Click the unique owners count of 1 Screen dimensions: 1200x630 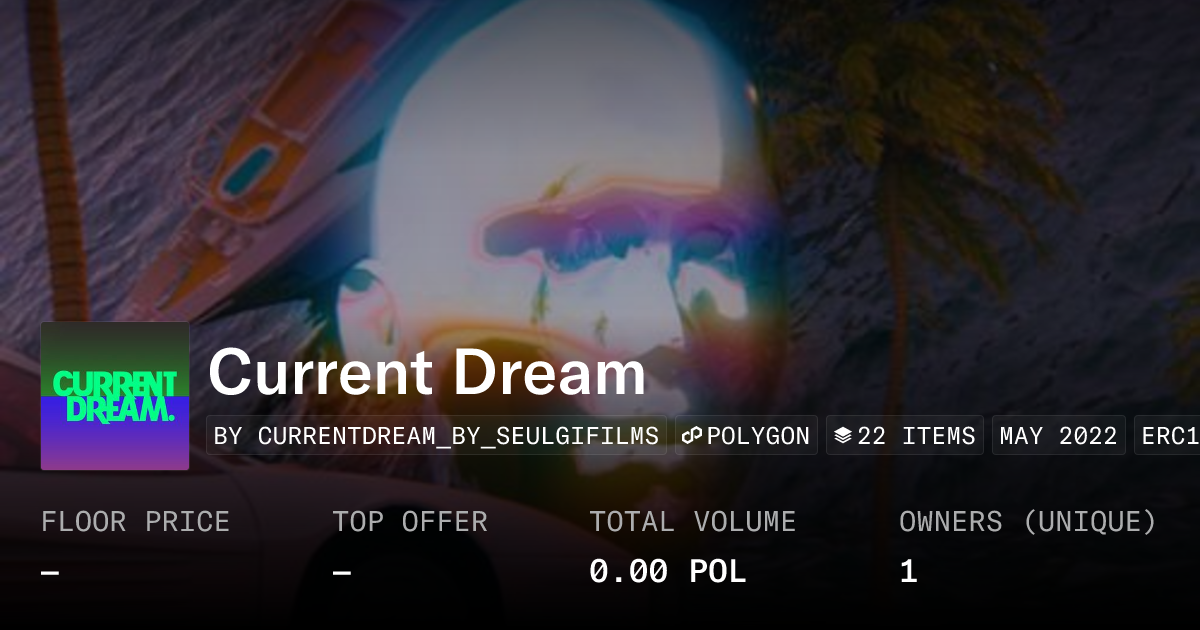tap(908, 572)
